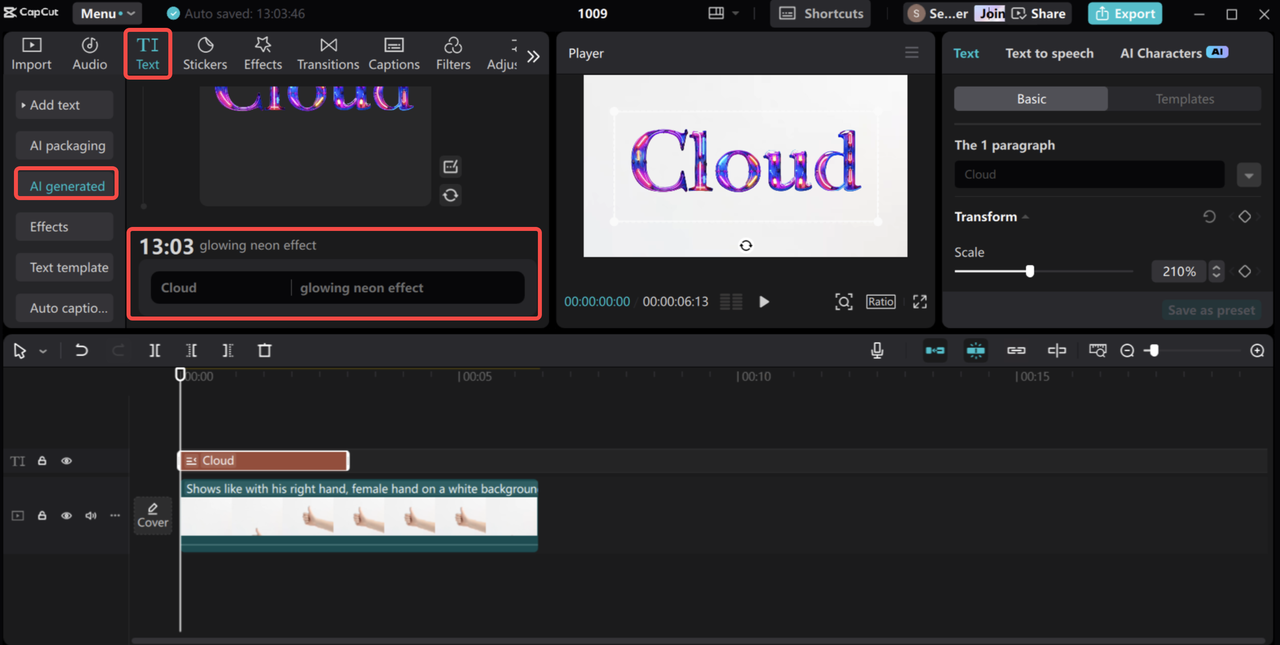Click the microphone record voiceover icon
The height and width of the screenshot is (645, 1280).
pos(877,351)
